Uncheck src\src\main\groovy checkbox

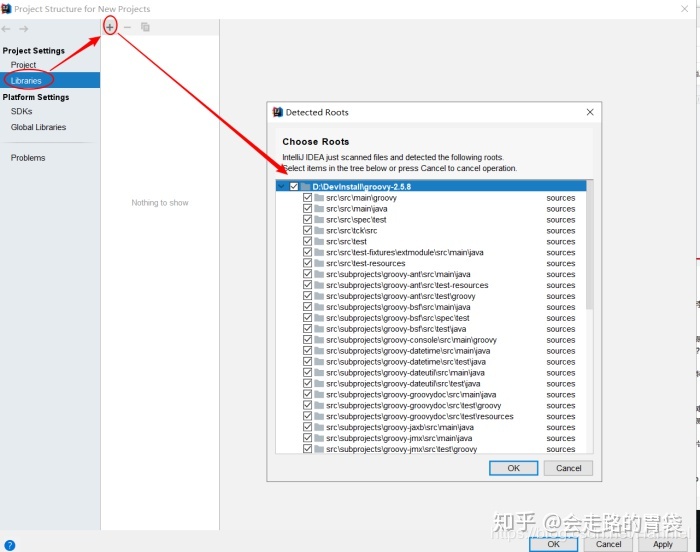(307, 197)
